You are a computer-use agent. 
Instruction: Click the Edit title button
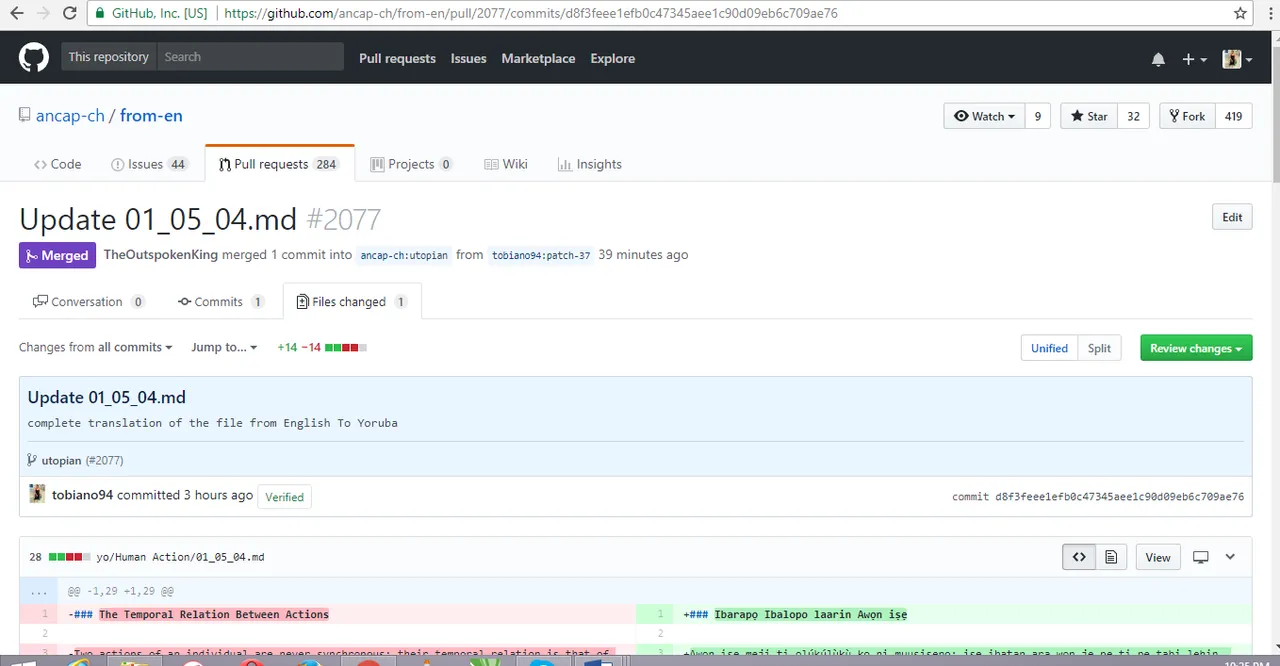click(1232, 217)
